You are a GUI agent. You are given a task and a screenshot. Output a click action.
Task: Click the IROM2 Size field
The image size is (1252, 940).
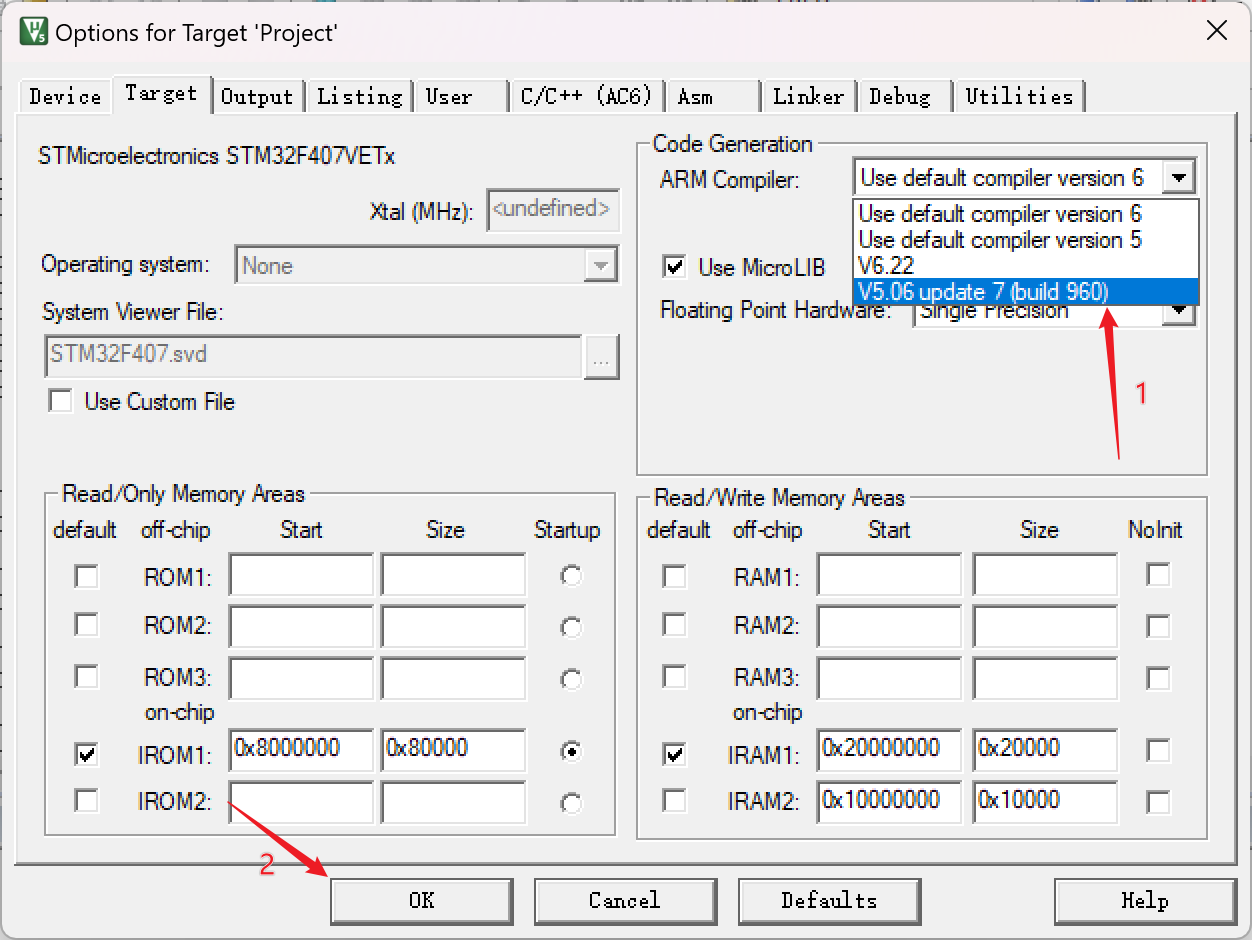pos(453,802)
